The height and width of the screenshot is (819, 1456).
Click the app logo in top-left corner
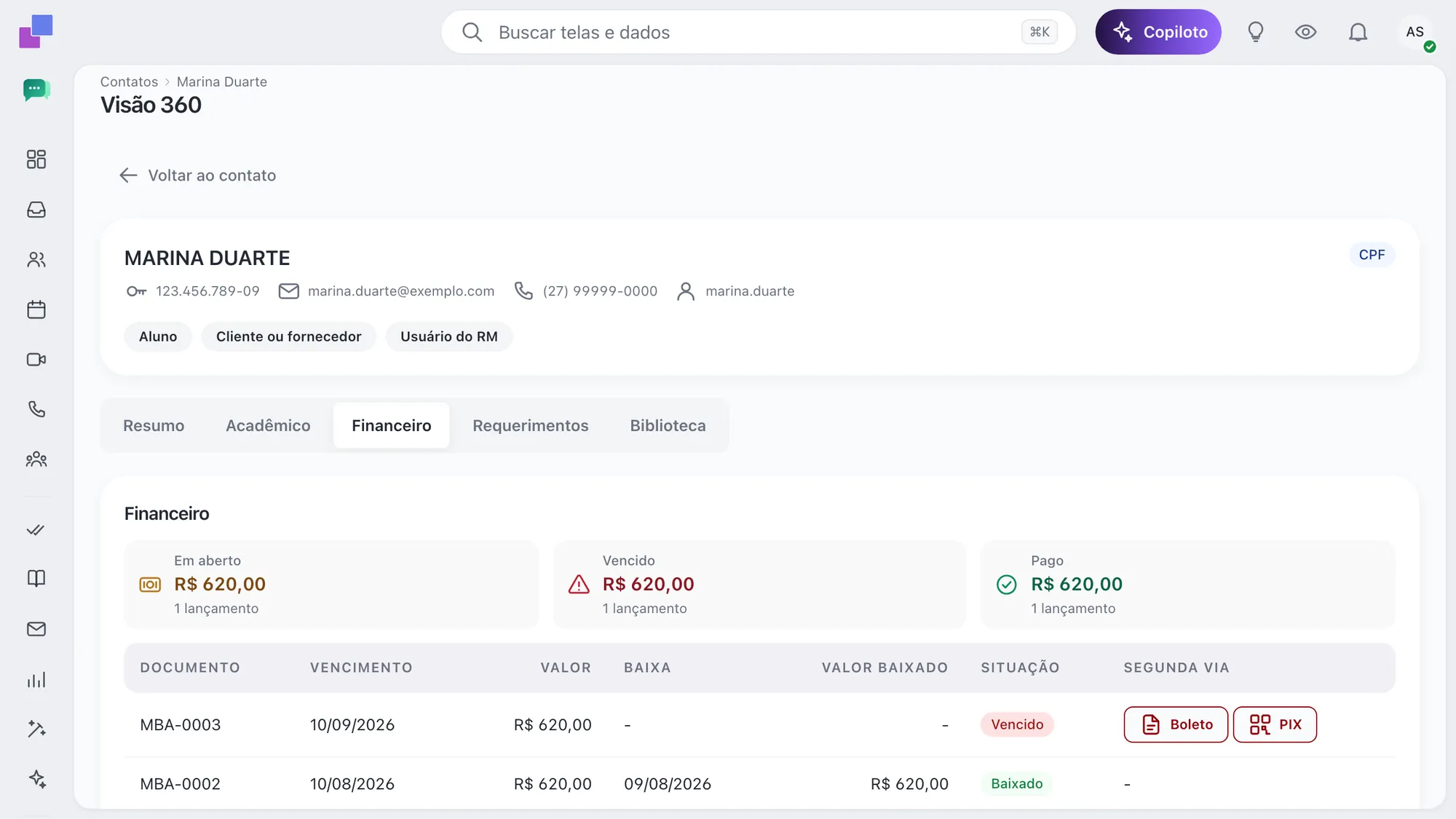pyautogui.click(x=36, y=31)
